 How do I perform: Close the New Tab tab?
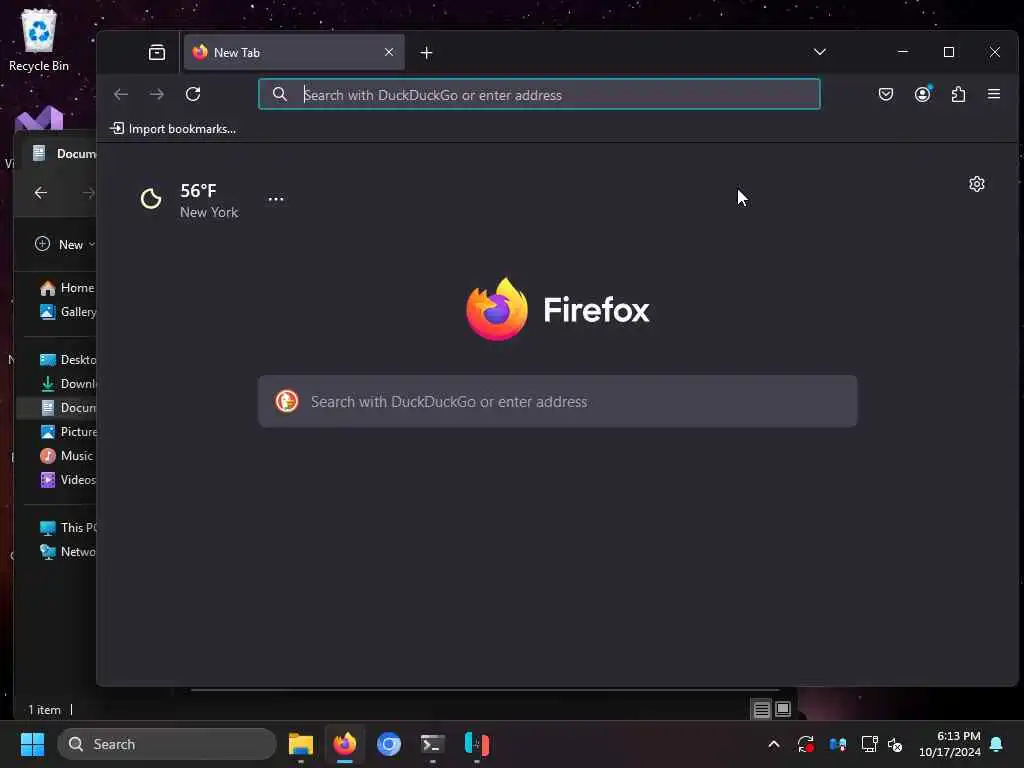(389, 52)
